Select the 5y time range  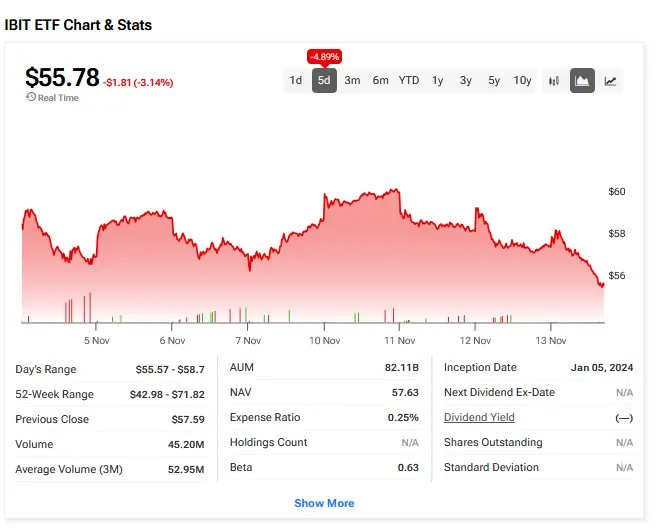coord(494,81)
